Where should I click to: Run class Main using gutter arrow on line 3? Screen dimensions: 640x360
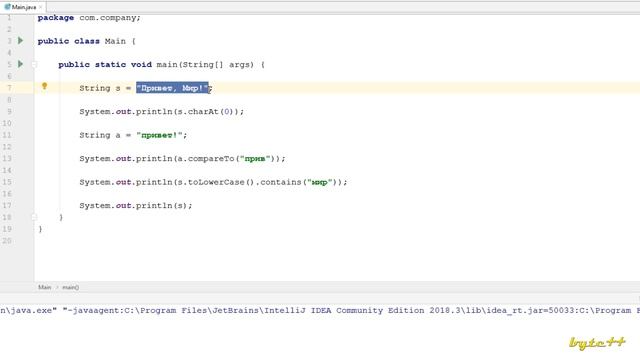click(20, 40)
